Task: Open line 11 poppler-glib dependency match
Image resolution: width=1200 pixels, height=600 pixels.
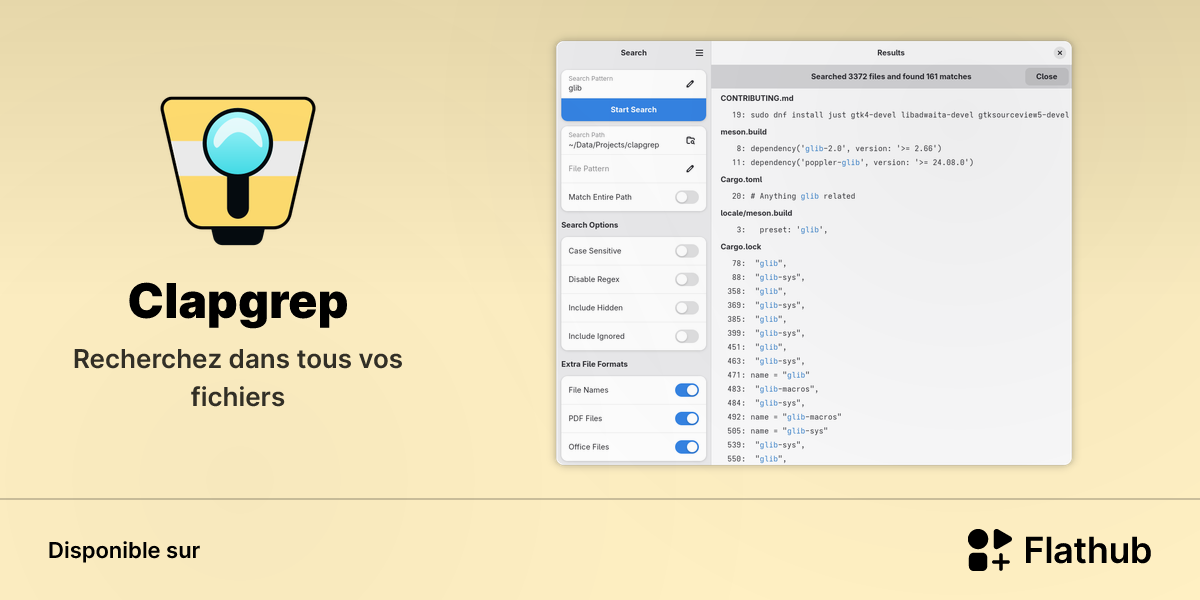Action: [852, 162]
